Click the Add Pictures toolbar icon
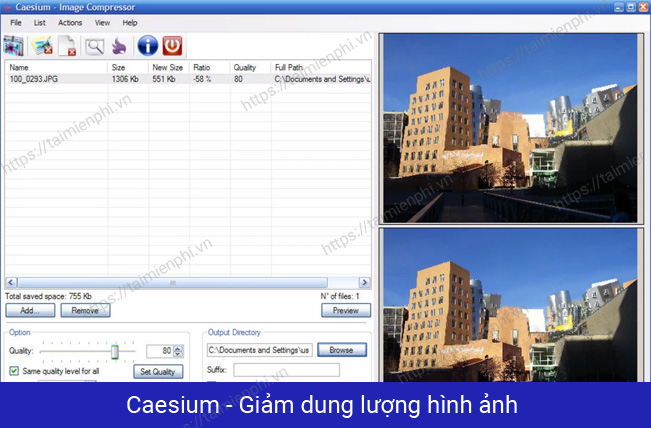The image size is (651, 428). (x=13, y=46)
